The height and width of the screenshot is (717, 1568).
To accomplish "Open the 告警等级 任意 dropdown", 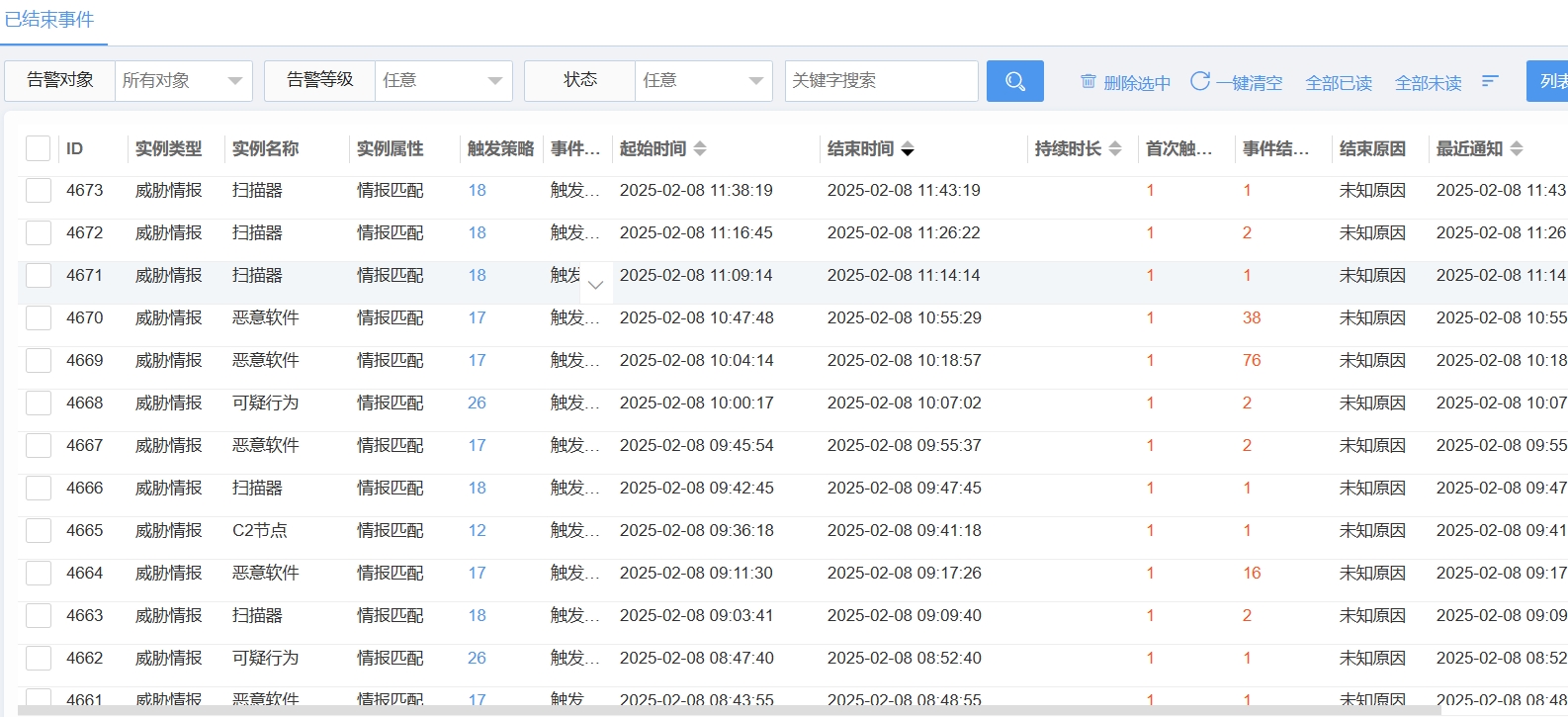I will pos(444,81).
